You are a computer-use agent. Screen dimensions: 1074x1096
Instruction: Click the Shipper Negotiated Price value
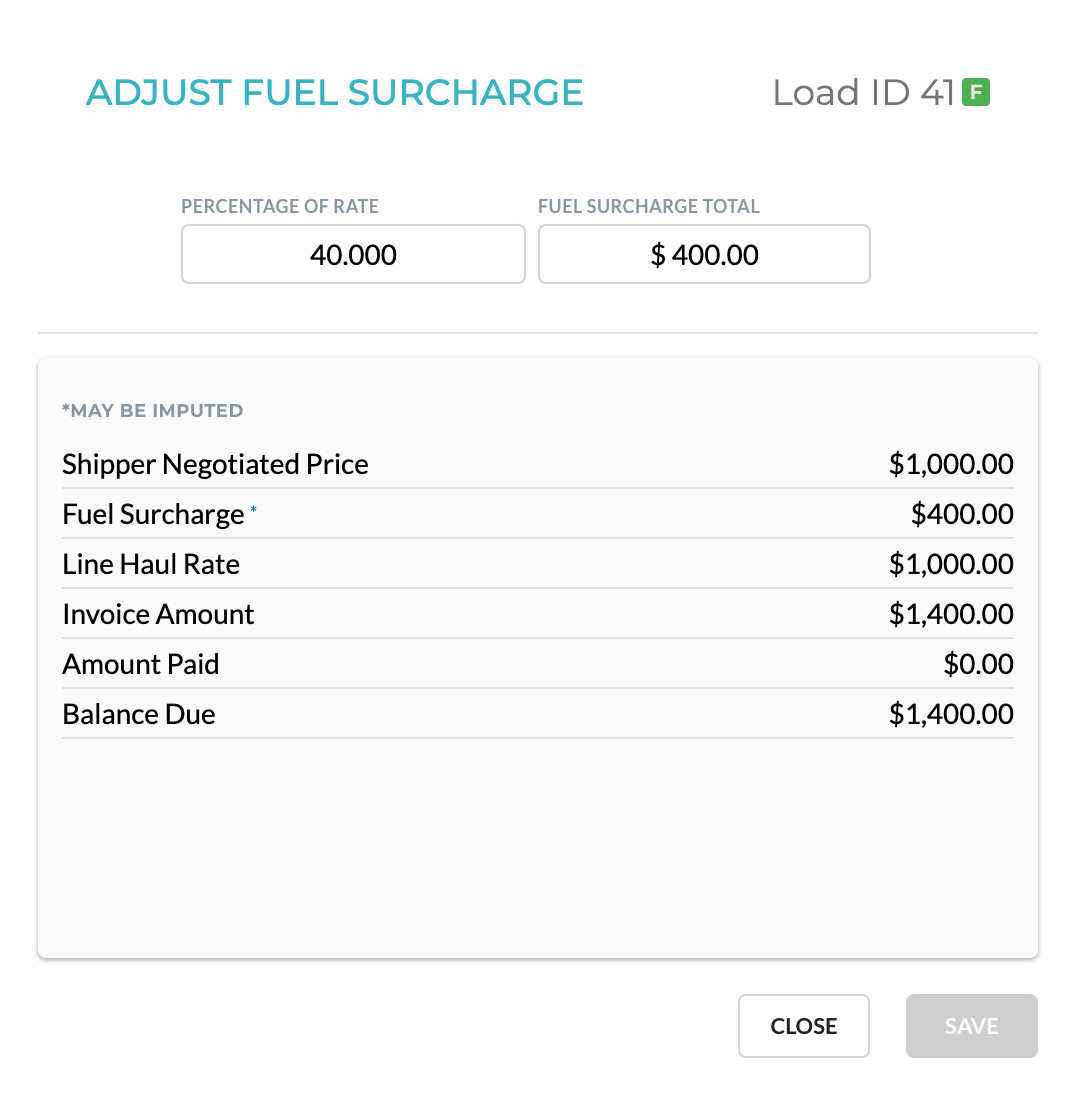pyautogui.click(x=951, y=464)
